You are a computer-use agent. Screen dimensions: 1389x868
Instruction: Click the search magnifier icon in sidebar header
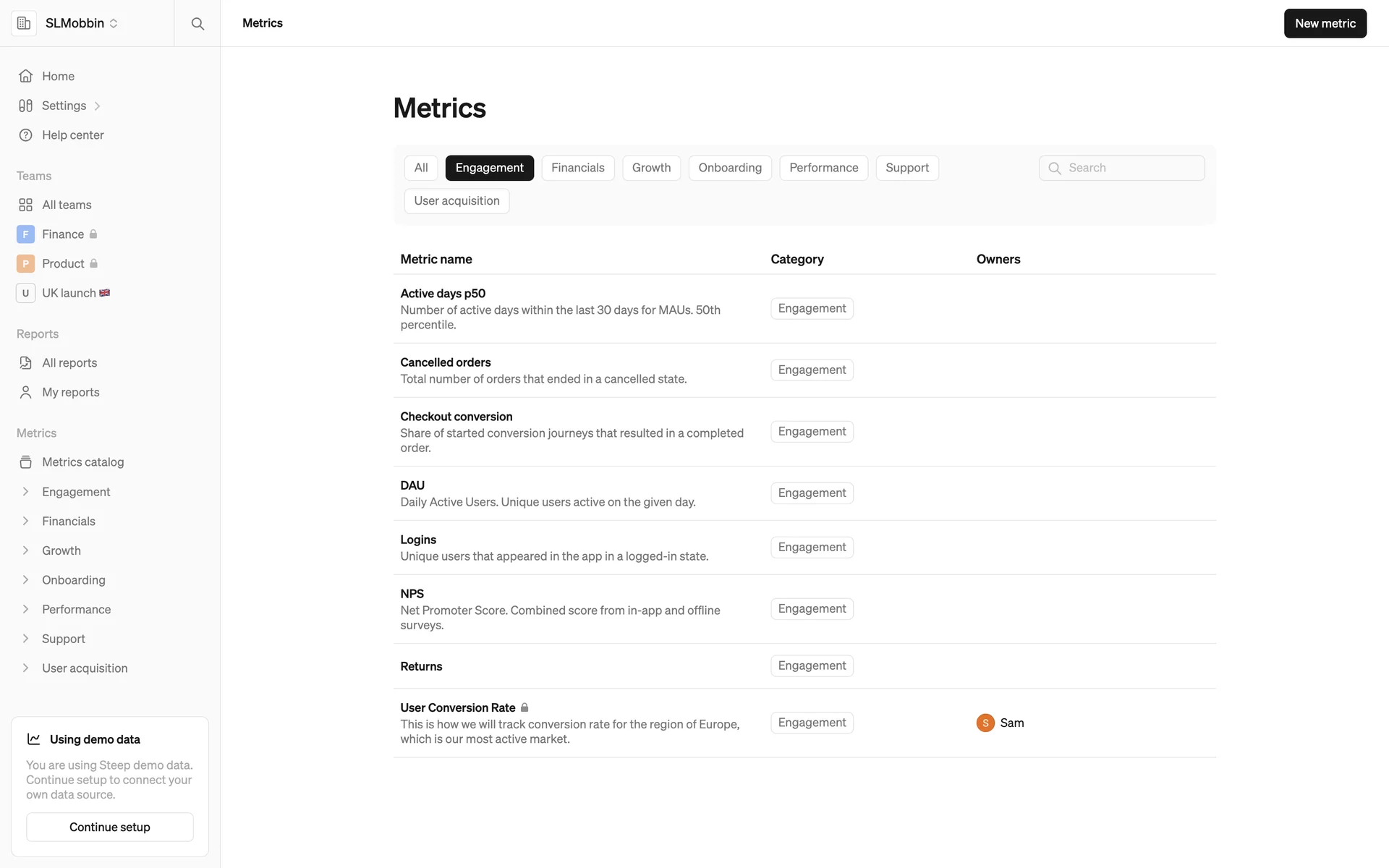(x=197, y=23)
